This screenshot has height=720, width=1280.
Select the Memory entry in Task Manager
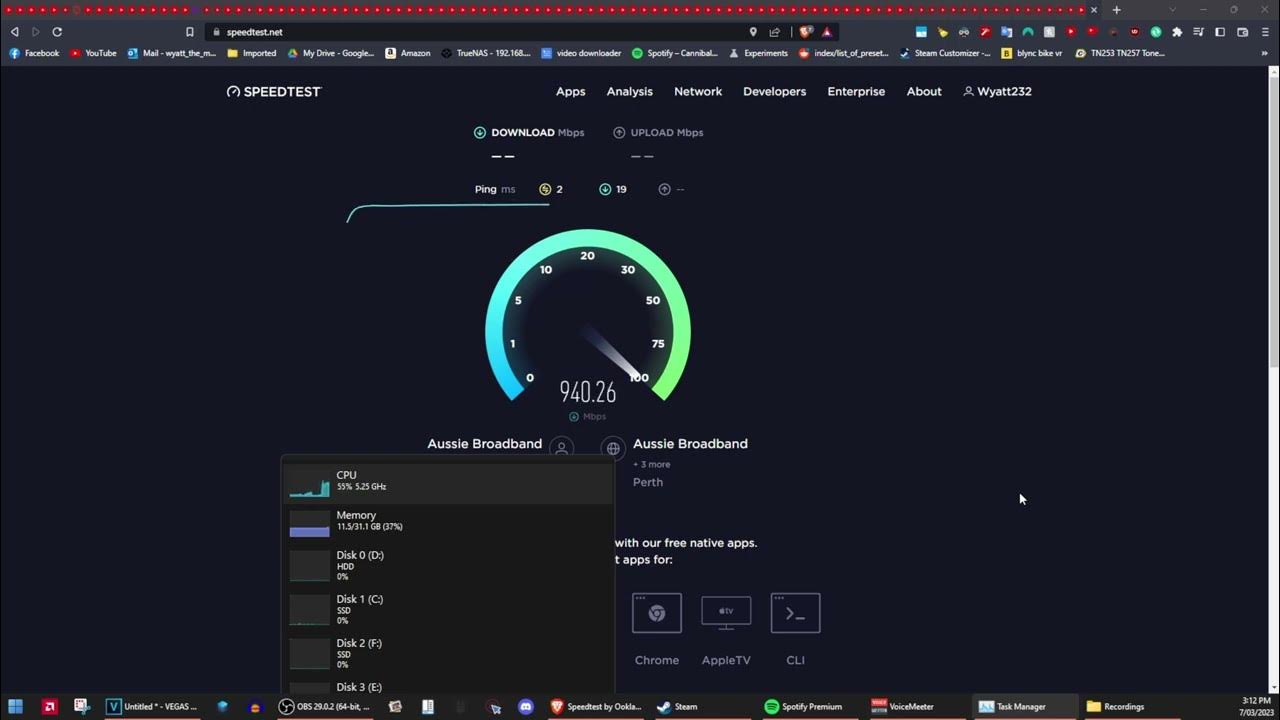coord(448,522)
